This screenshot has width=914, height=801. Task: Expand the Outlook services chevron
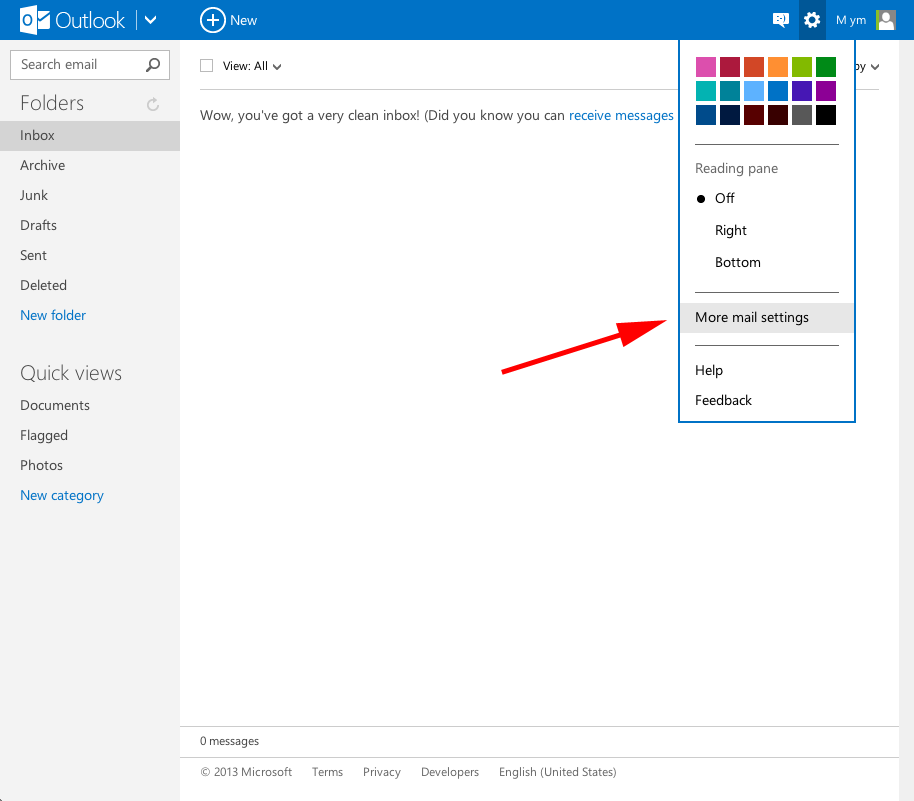149,20
